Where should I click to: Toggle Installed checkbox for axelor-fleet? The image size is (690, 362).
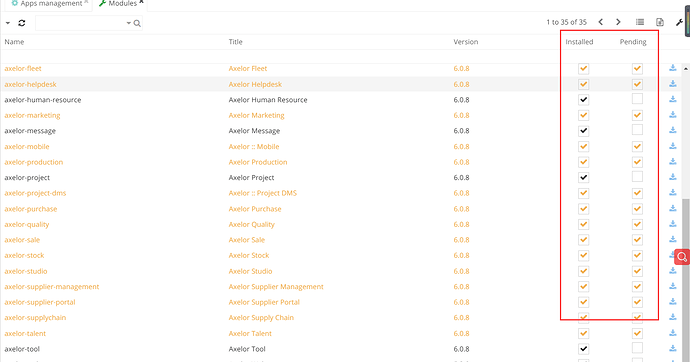click(x=584, y=69)
